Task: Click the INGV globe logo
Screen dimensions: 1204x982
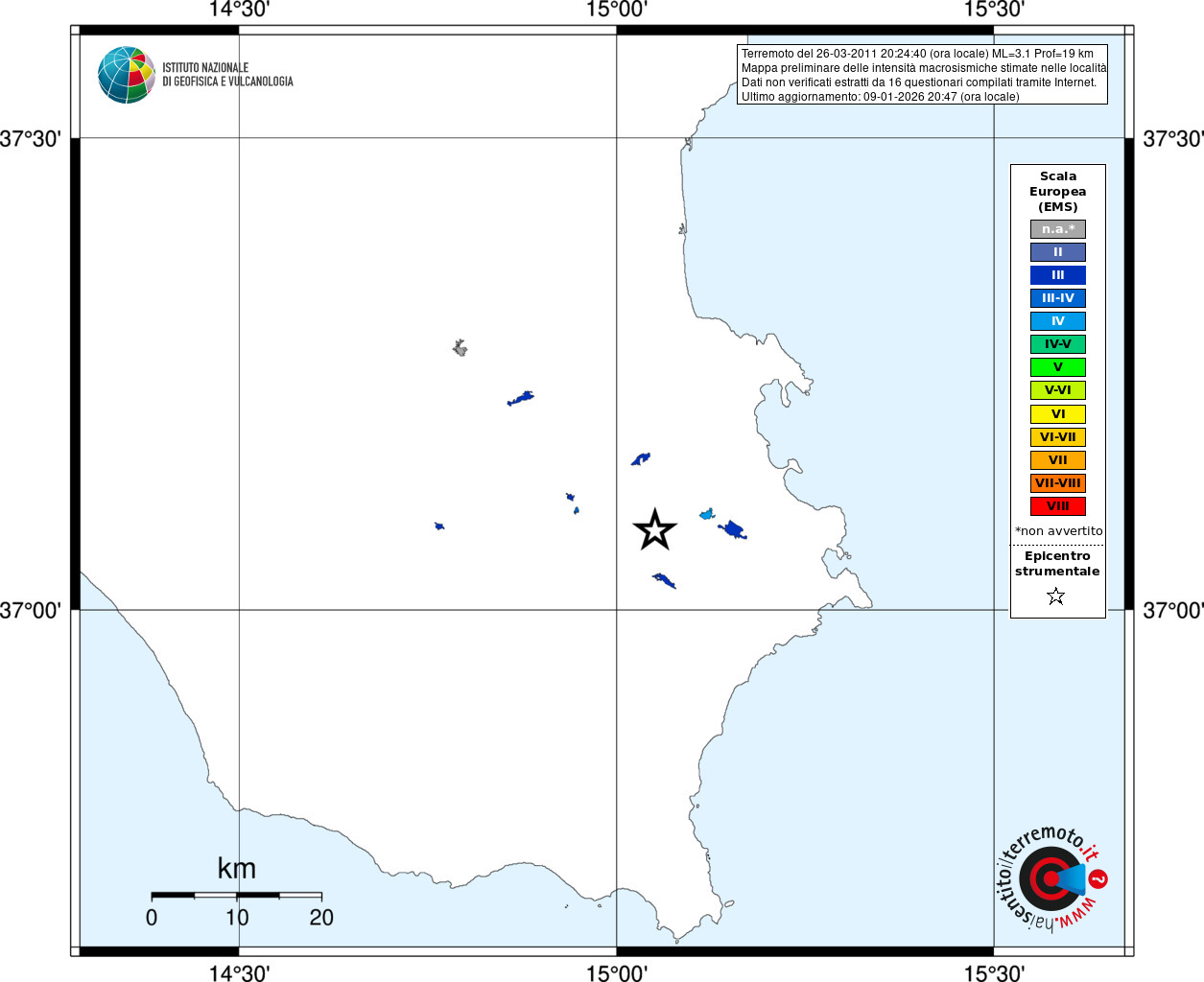Action: (127, 75)
